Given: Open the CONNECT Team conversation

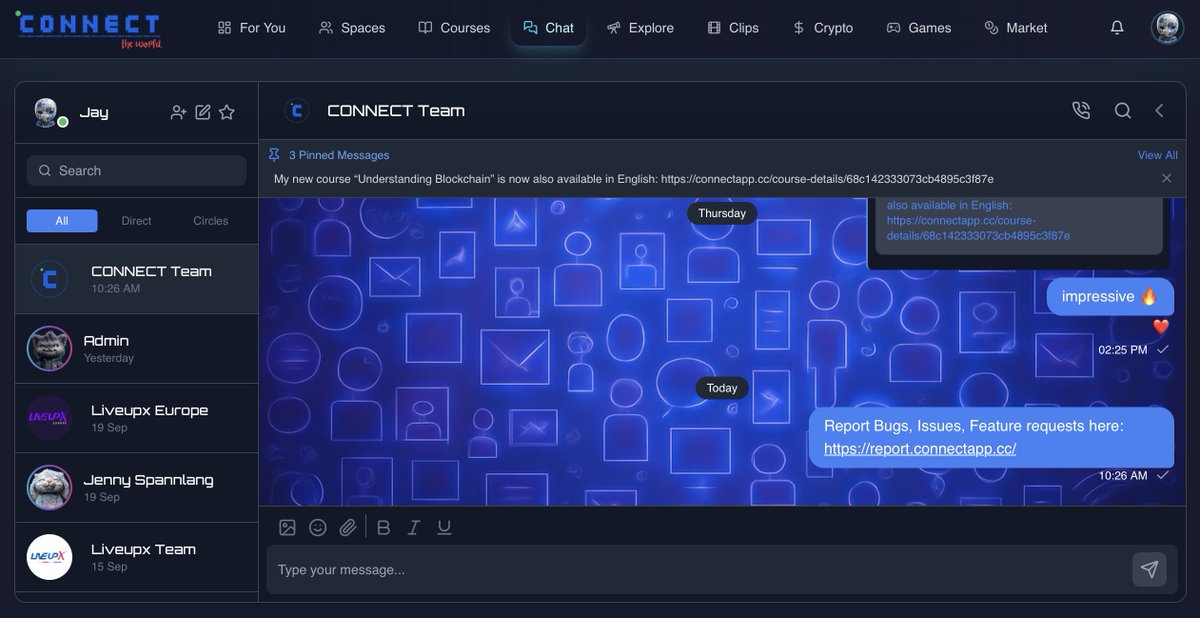Looking at the screenshot, I should [x=137, y=279].
